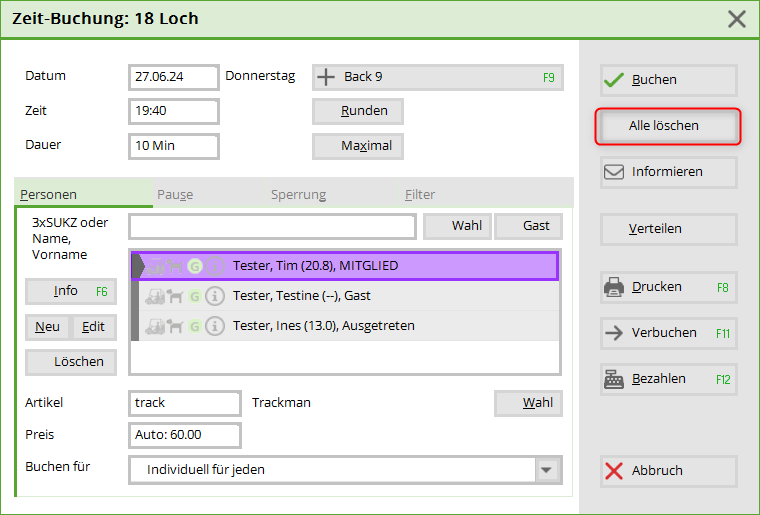Click the dog icon in Tester, Testine row
Screen dimensions: 760x515
[175, 296]
